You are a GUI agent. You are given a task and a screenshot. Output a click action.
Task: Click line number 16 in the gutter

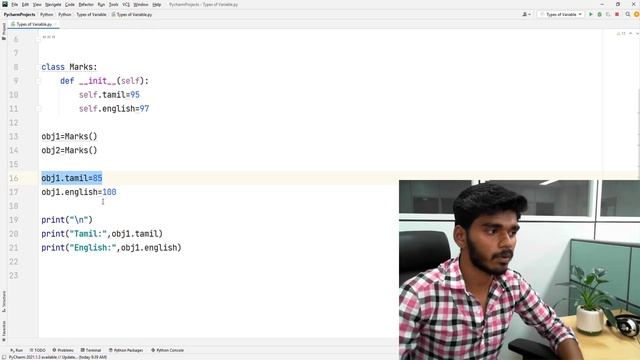pos(13,178)
